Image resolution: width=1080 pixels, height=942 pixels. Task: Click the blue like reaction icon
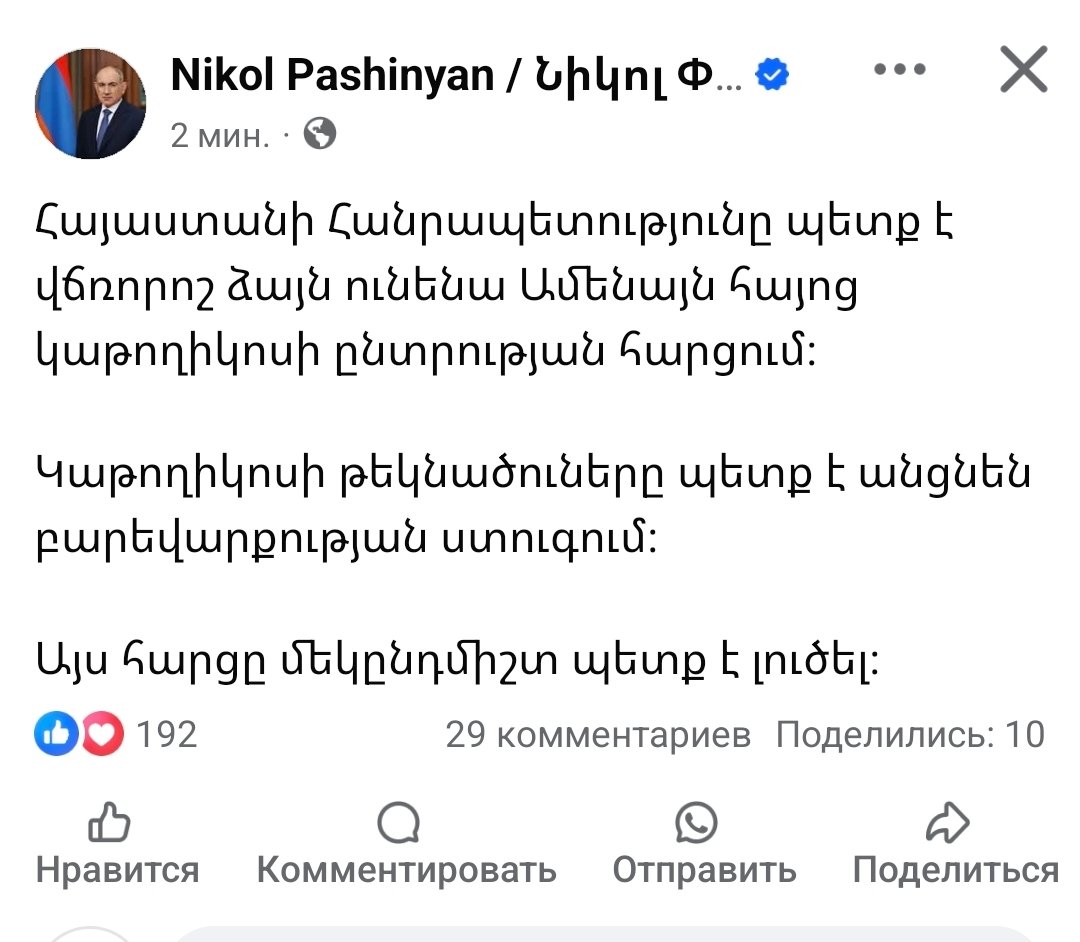click(56, 733)
